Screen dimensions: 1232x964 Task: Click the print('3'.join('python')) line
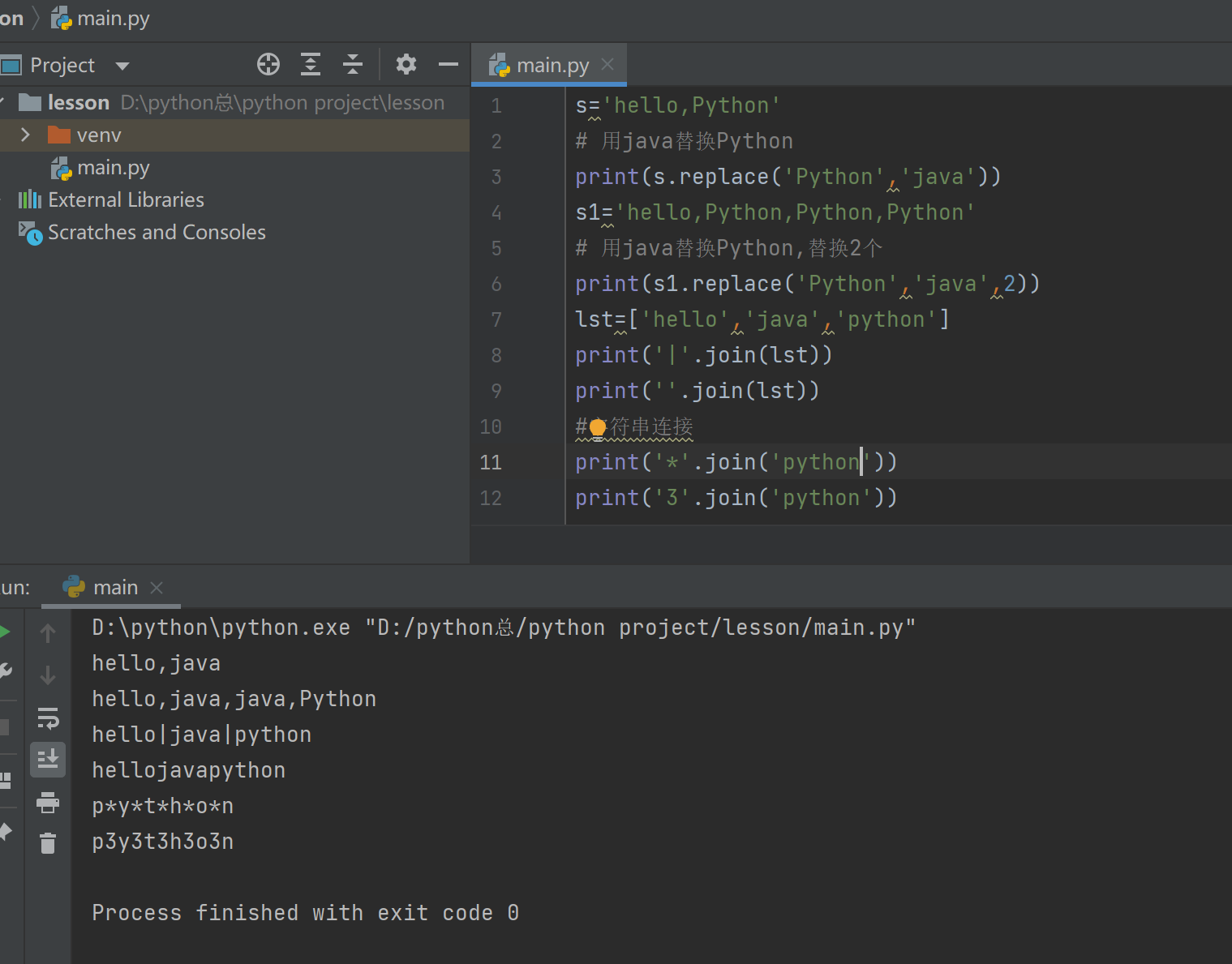736,498
